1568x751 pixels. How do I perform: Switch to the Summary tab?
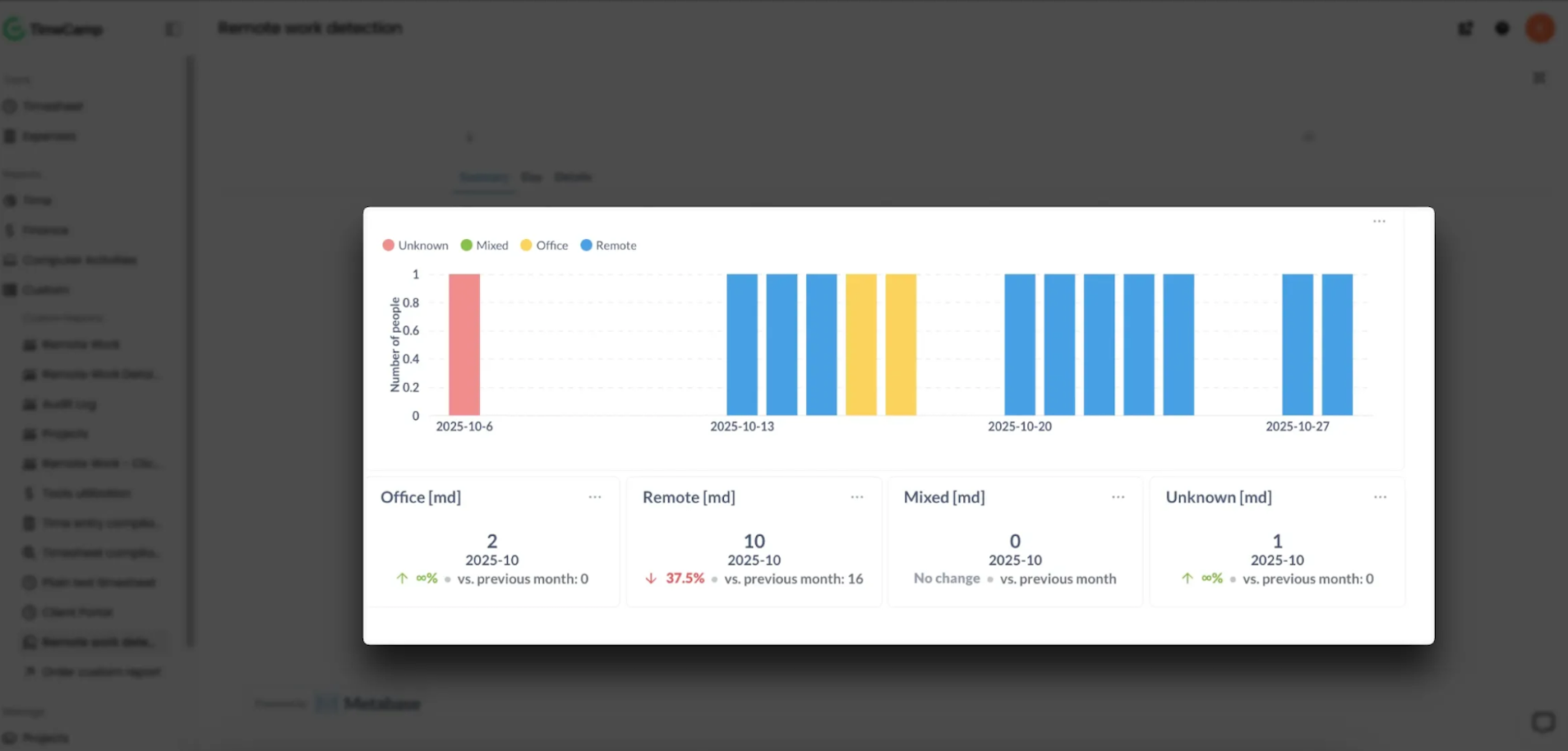483,177
